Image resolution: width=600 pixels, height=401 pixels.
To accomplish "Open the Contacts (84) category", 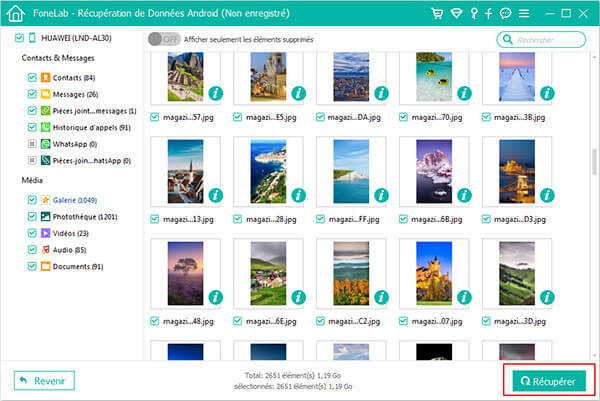I will click(74, 78).
